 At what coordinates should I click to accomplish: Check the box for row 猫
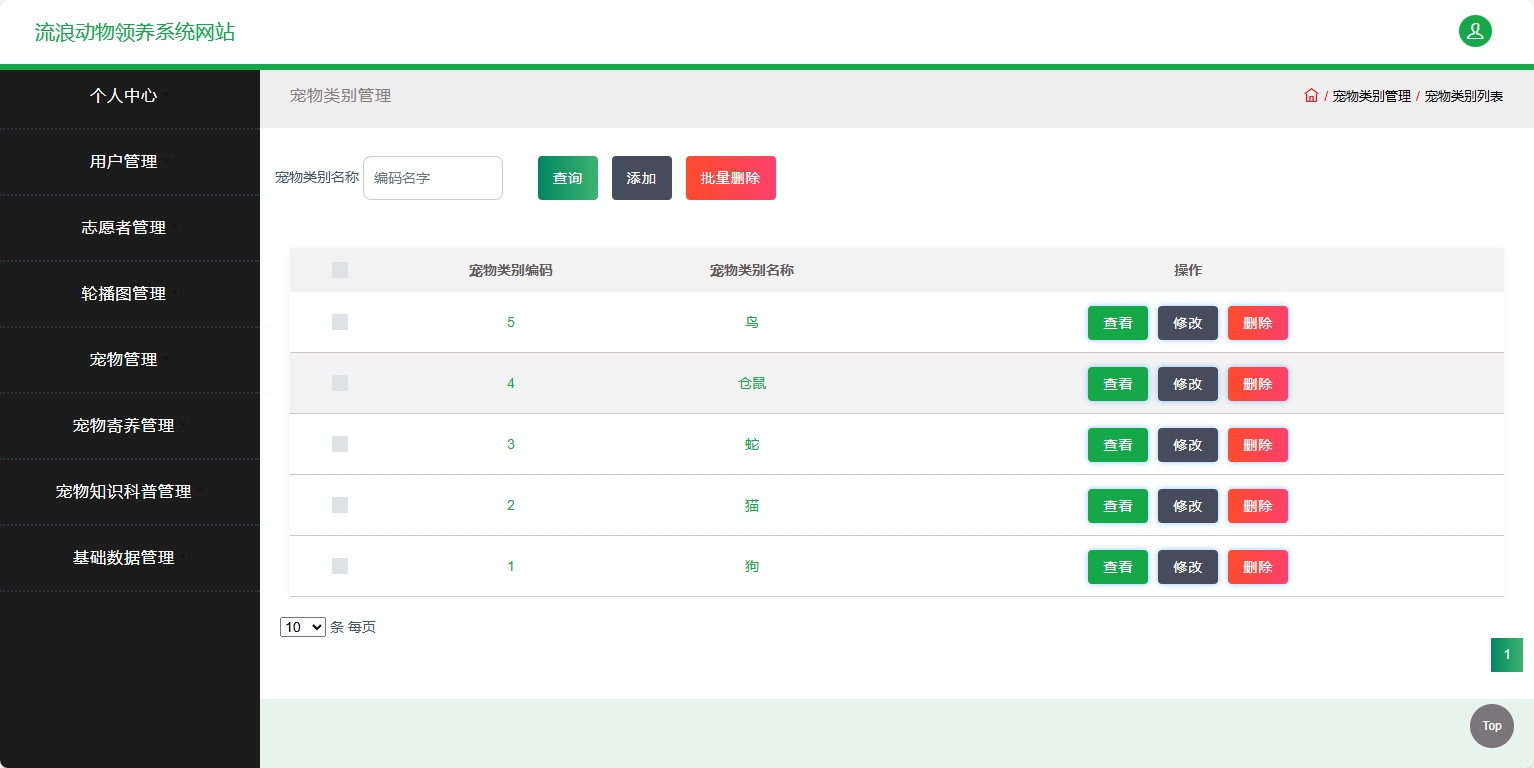(x=340, y=505)
